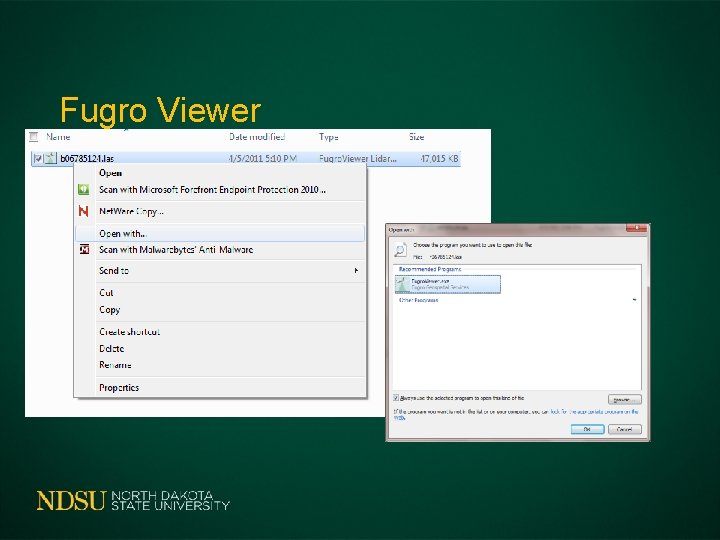Click the b06785124.las file icon

(51, 158)
